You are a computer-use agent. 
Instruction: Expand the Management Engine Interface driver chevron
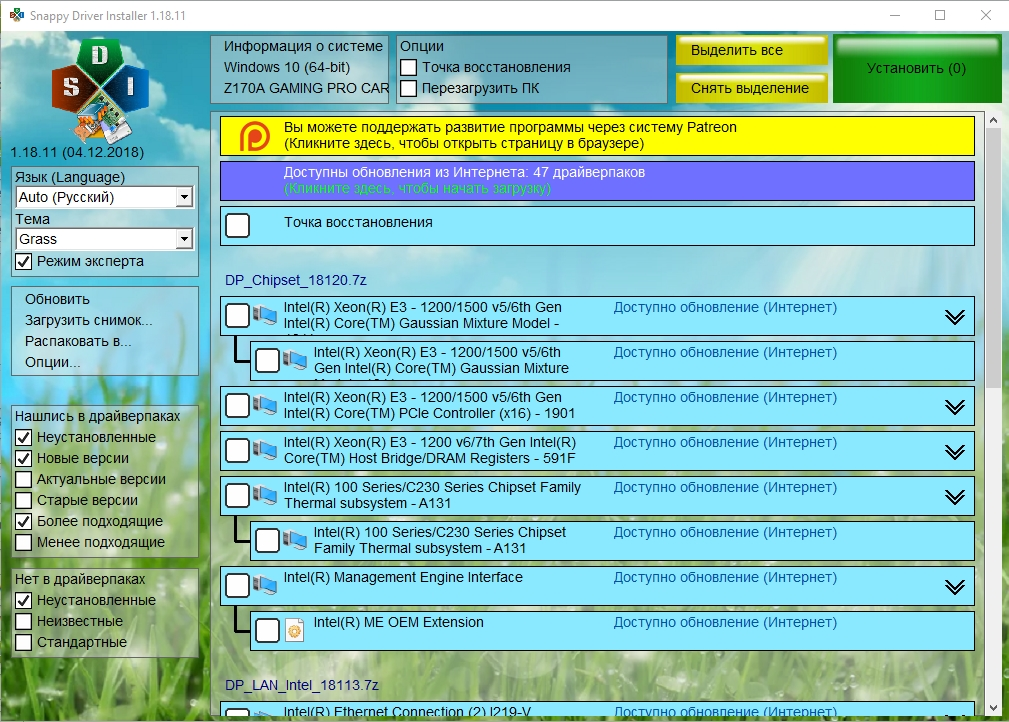[954, 586]
